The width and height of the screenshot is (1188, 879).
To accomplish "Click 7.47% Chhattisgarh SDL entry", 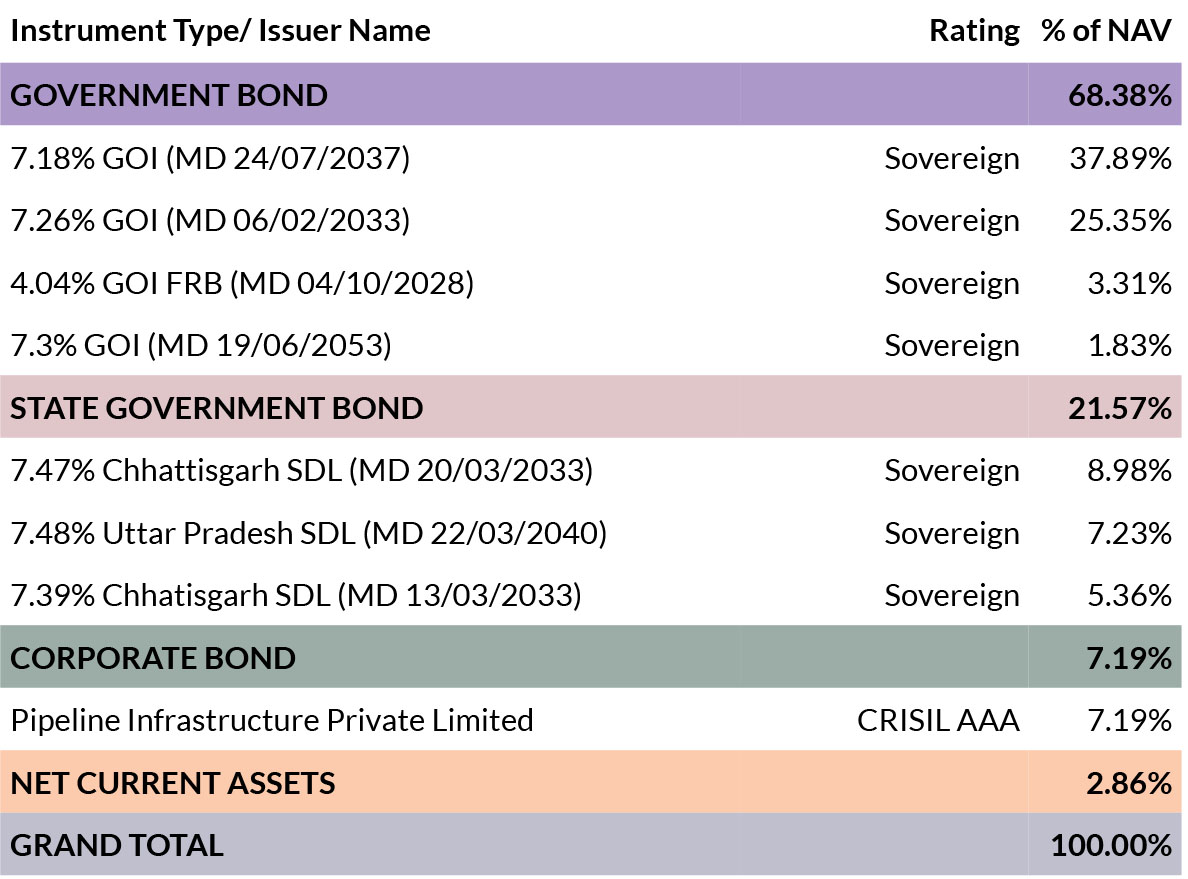I will point(302,471).
